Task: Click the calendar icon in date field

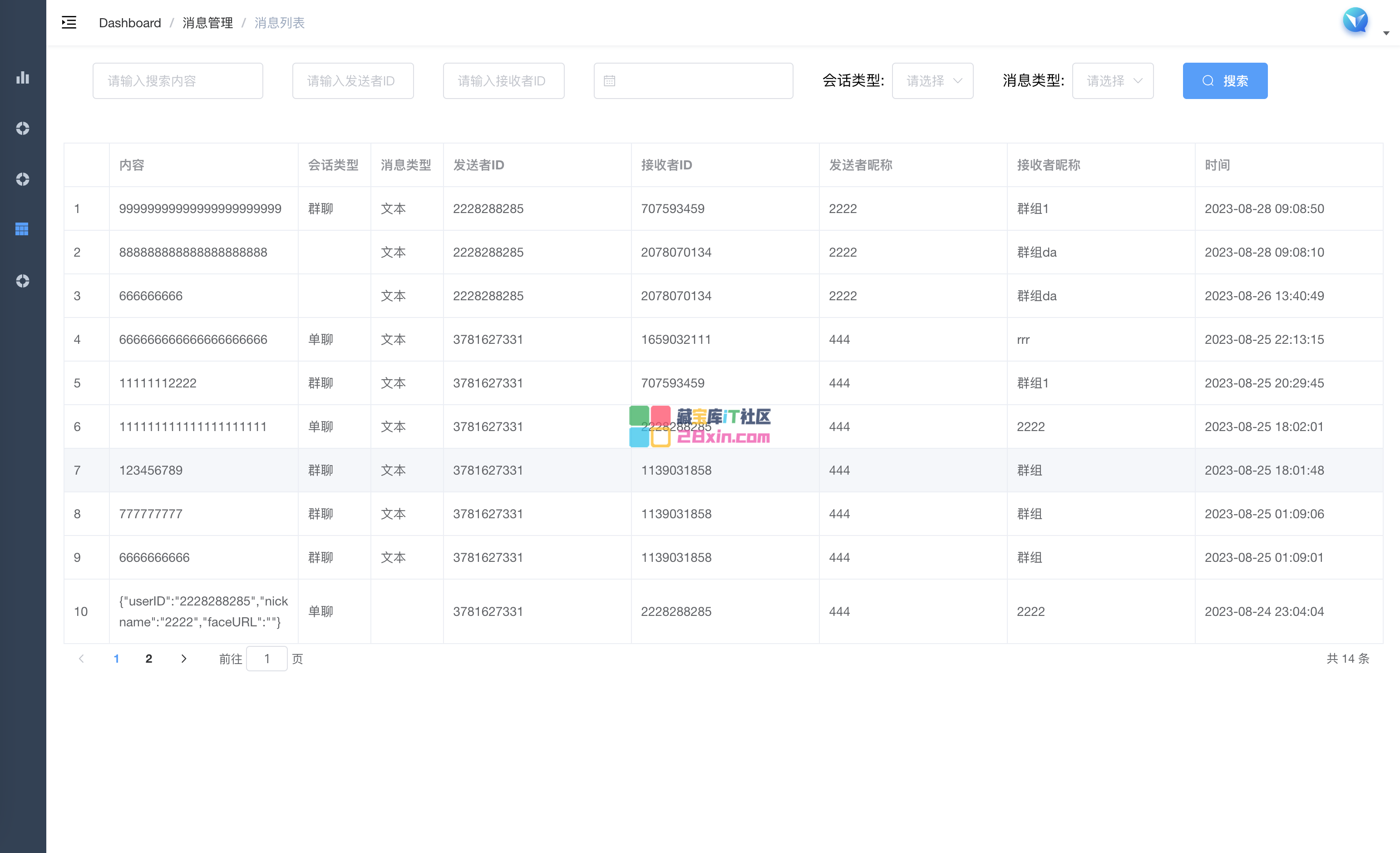Action: pos(610,81)
